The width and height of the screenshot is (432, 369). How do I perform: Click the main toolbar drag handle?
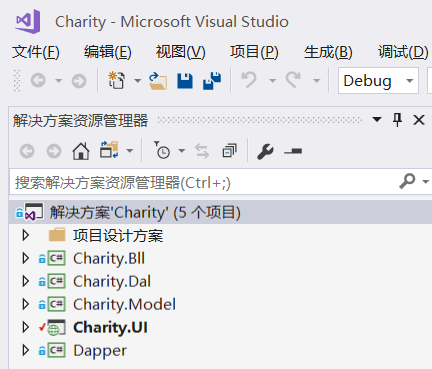(17, 80)
